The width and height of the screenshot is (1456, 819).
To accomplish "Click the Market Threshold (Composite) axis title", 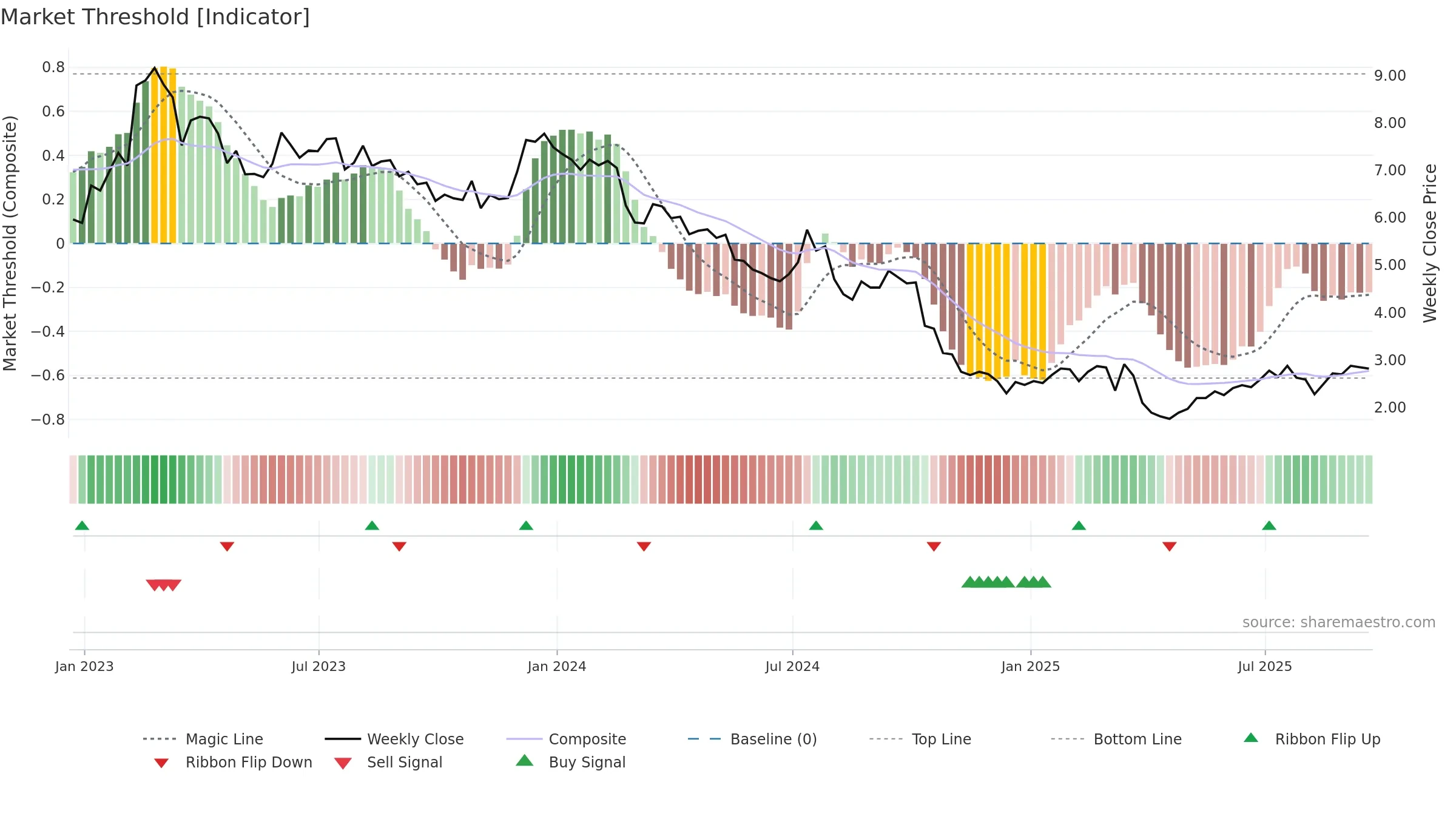I will 10,243.
